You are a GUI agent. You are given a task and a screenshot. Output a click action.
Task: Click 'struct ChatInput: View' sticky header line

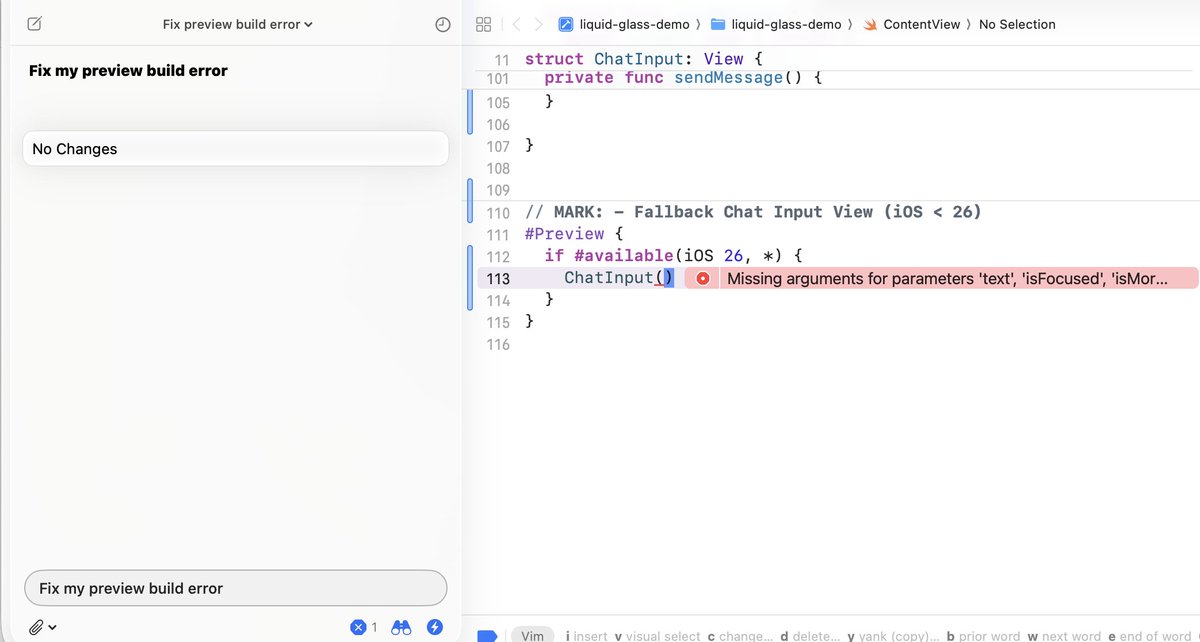pyautogui.click(x=644, y=59)
